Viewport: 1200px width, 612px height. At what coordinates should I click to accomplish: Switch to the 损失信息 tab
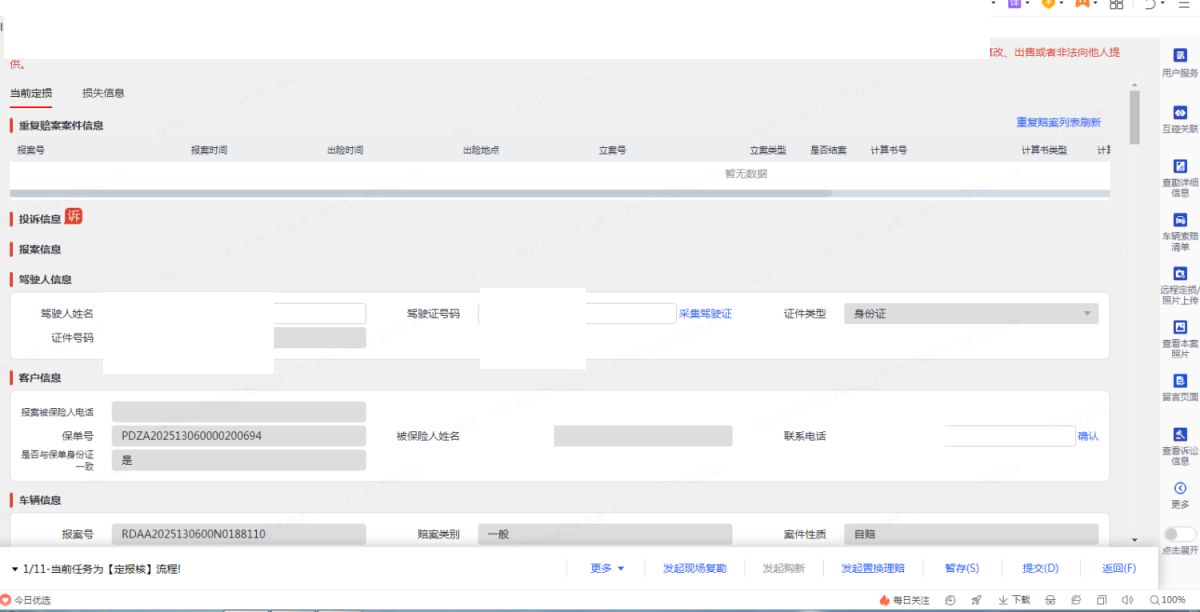pos(103,93)
